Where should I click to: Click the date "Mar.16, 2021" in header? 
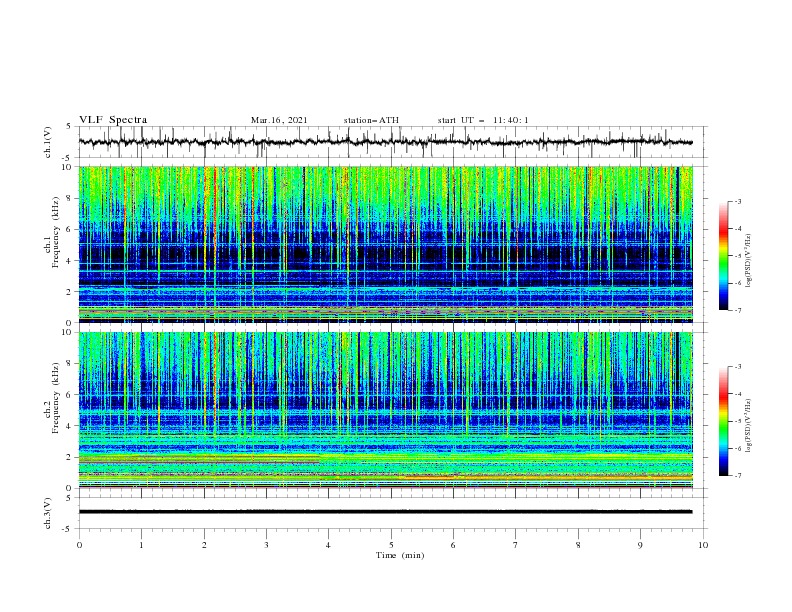pos(279,120)
